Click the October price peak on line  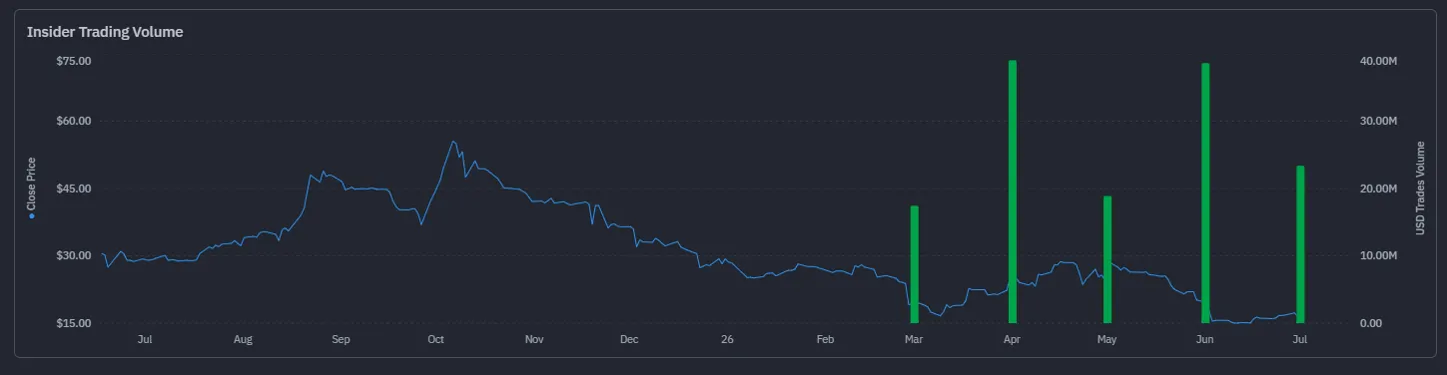click(453, 141)
